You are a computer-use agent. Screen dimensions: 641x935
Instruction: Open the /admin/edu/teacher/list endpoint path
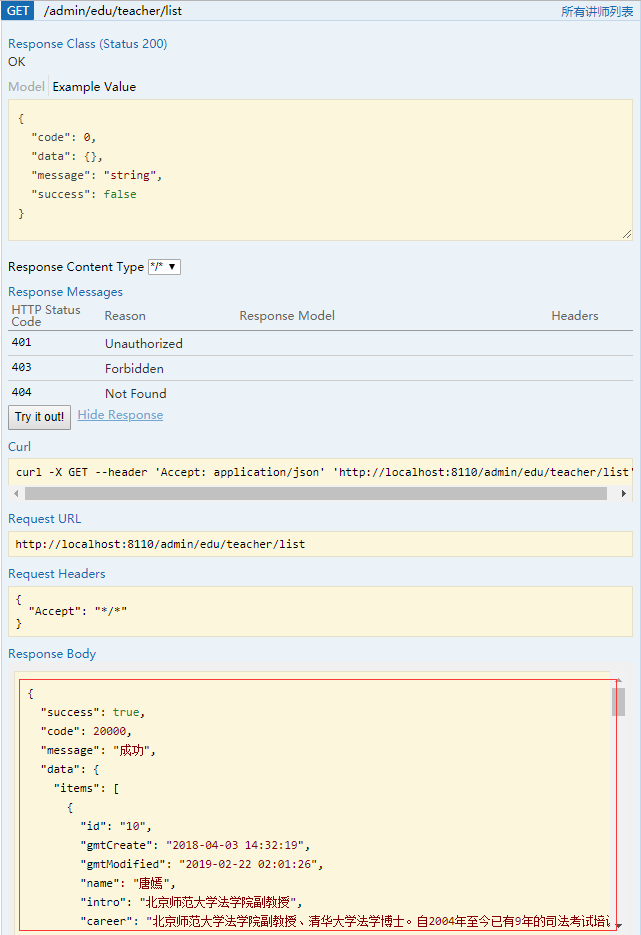click(x=113, y=11)
